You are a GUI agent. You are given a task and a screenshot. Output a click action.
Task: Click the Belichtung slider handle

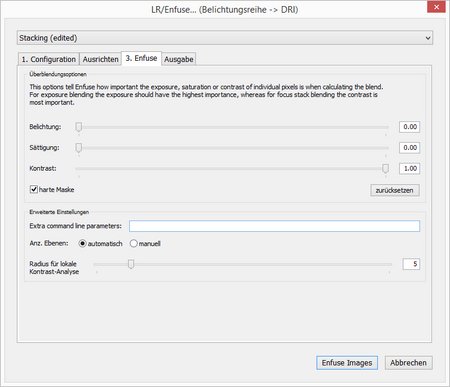click(79, 127)
